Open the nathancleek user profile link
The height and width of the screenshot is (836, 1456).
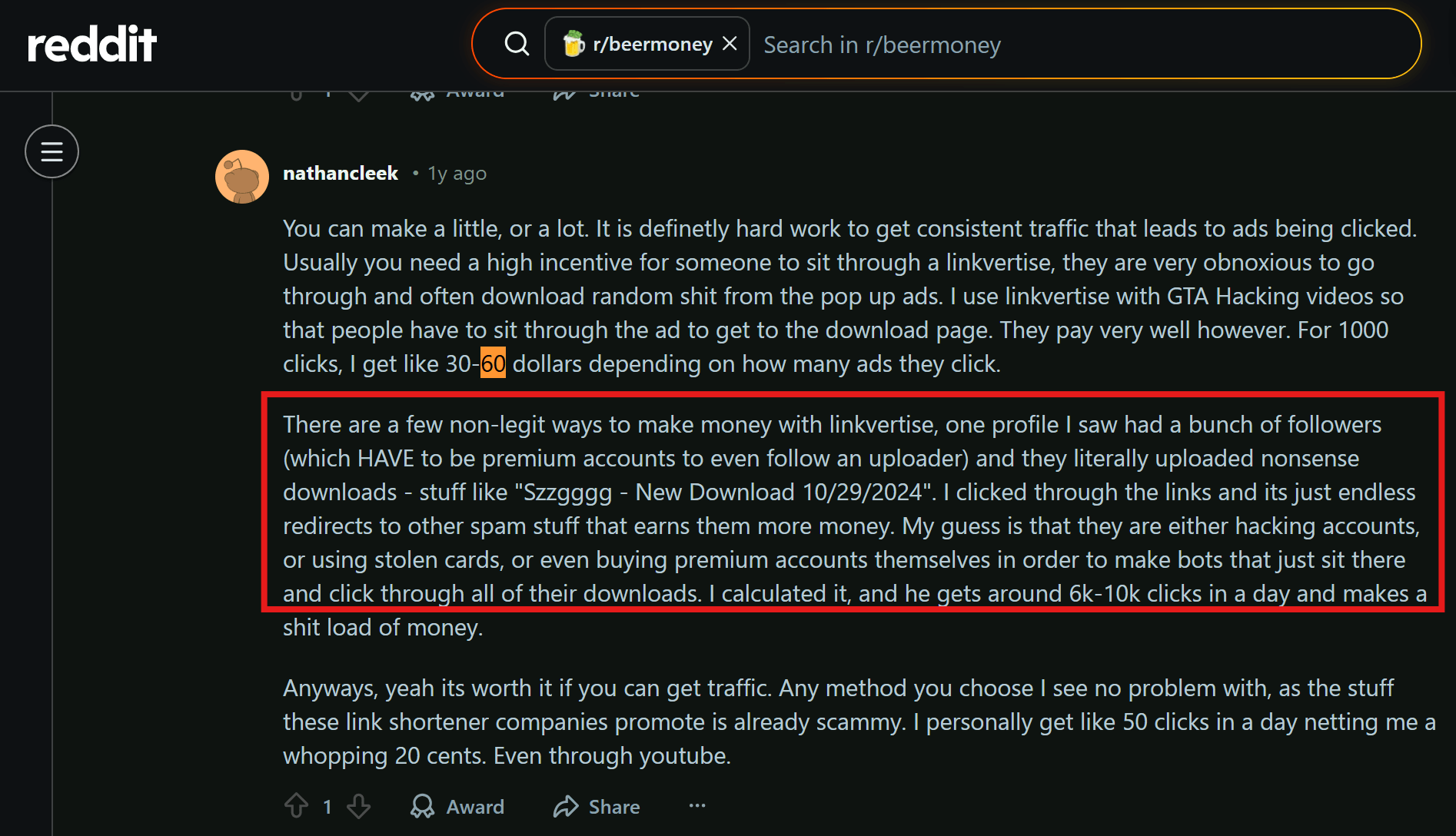(341, 174)
